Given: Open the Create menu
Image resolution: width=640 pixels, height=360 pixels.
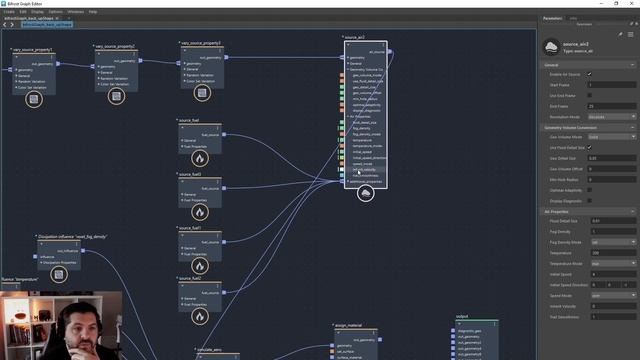Looking at the screenshot, I should (x=9, y=12).
